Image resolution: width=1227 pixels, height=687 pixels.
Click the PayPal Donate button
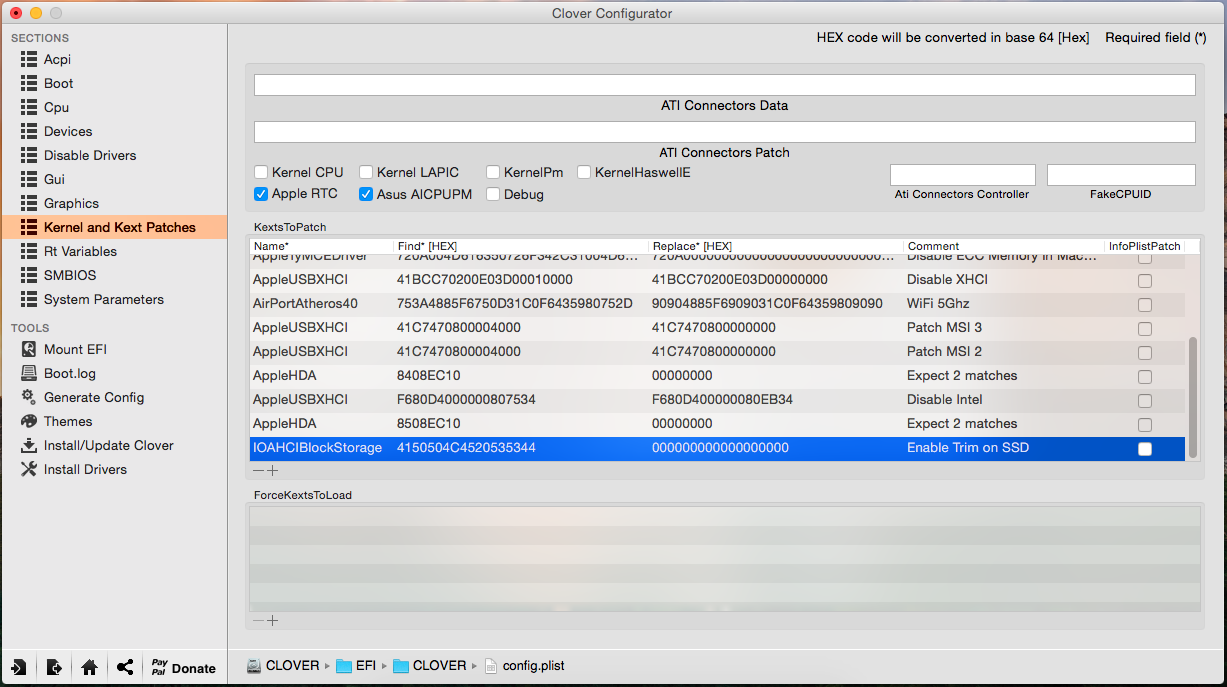(183, 667)
